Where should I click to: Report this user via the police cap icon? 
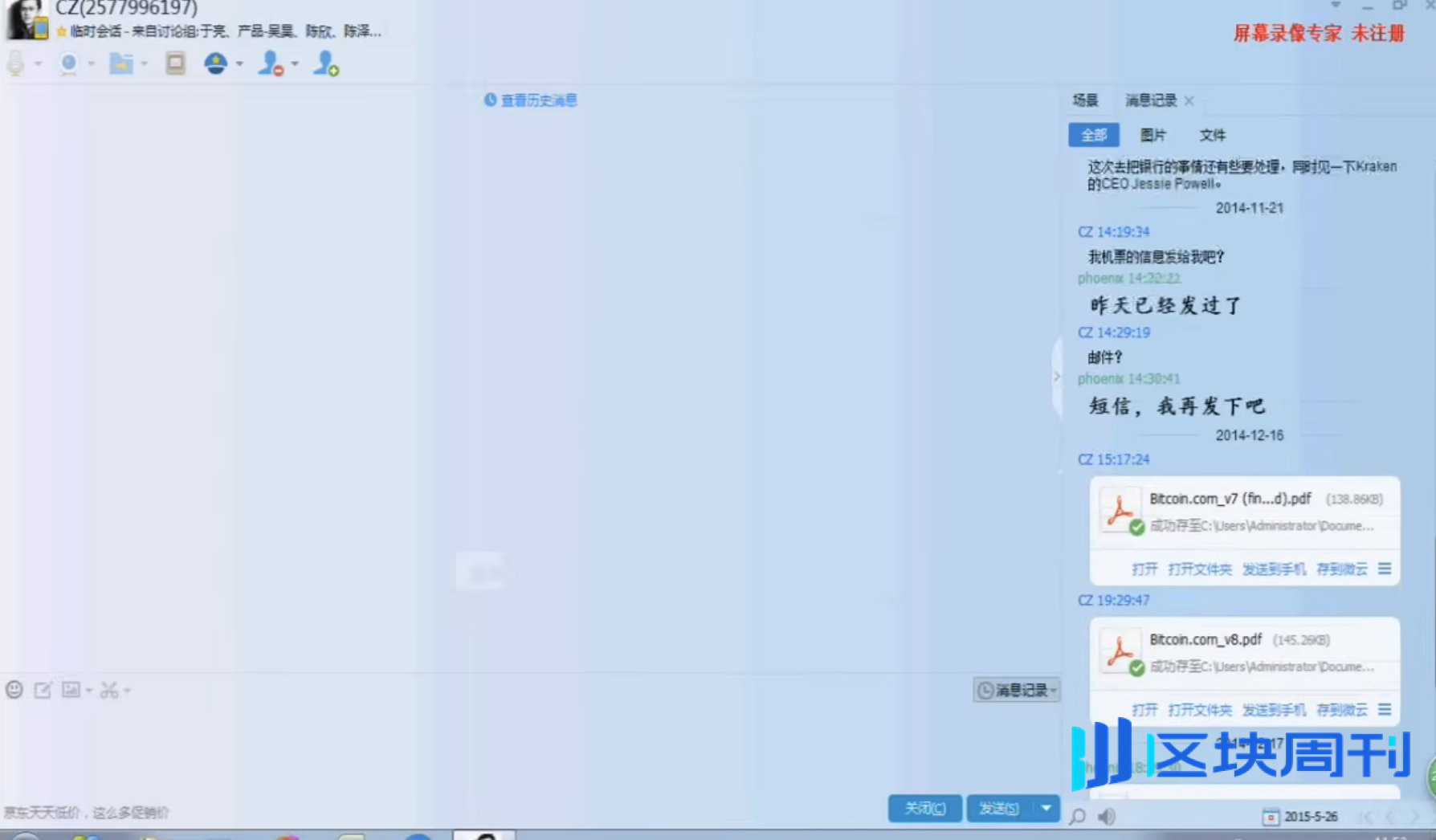point(216,63)
